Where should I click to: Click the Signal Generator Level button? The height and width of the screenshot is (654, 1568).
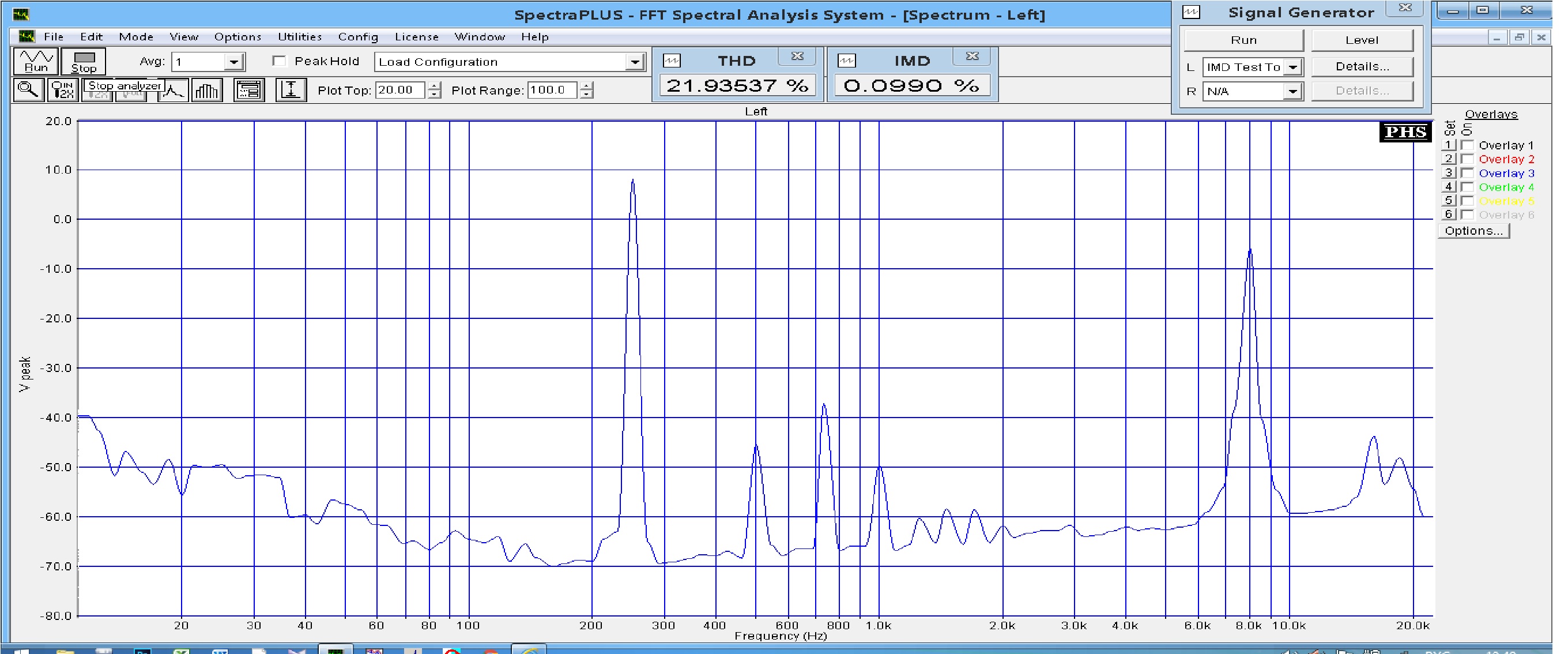coord(1362,40)
